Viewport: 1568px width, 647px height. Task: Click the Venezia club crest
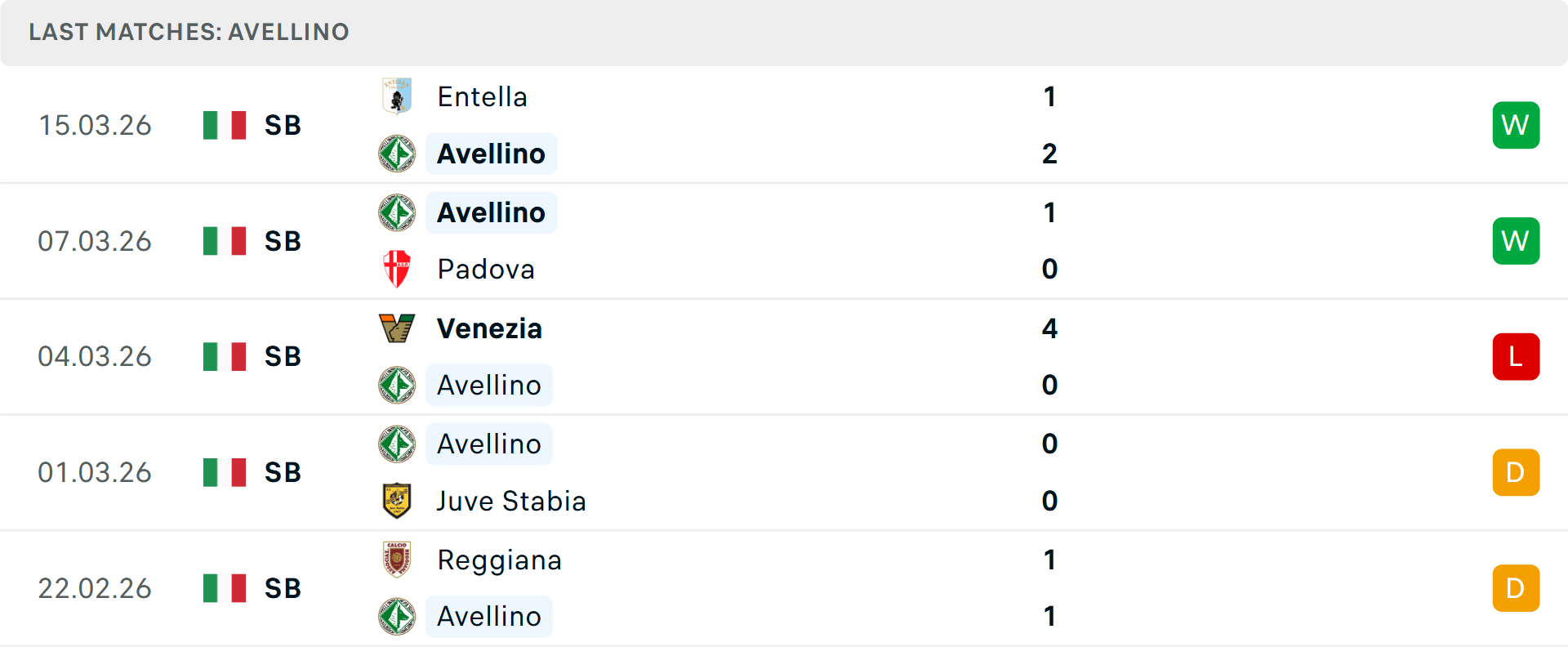397,328
